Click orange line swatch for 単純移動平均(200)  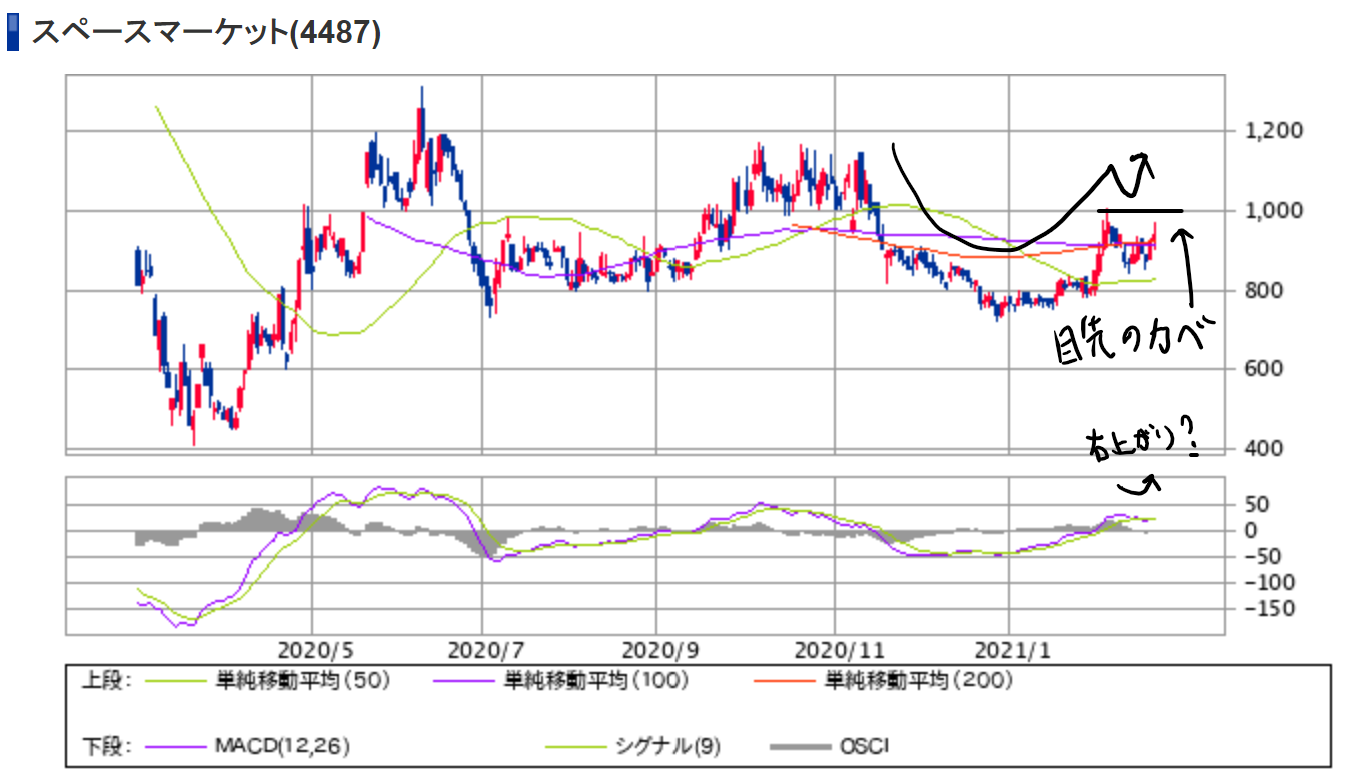(x=787, y=682)
